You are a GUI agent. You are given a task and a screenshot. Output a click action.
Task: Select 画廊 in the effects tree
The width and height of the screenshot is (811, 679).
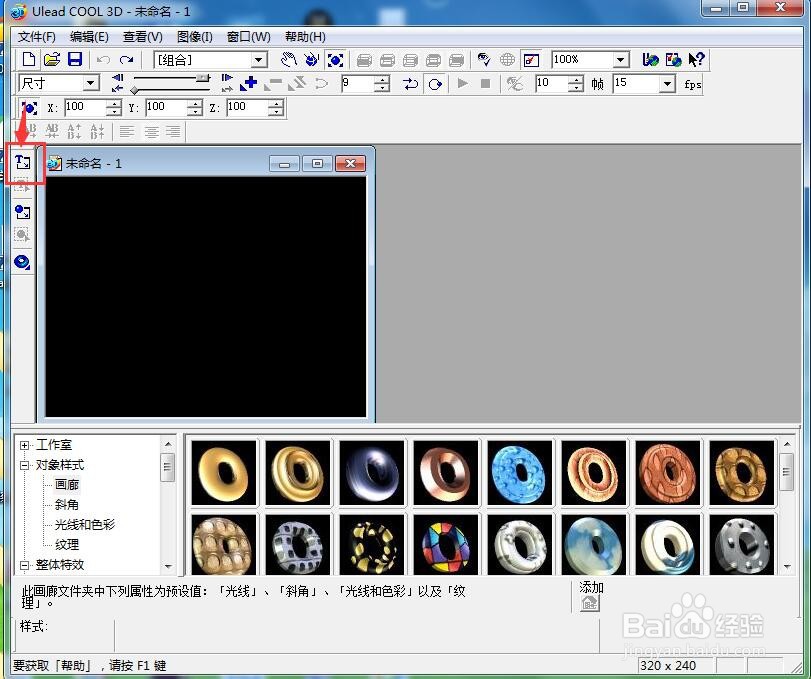click(x=67, y=485)
